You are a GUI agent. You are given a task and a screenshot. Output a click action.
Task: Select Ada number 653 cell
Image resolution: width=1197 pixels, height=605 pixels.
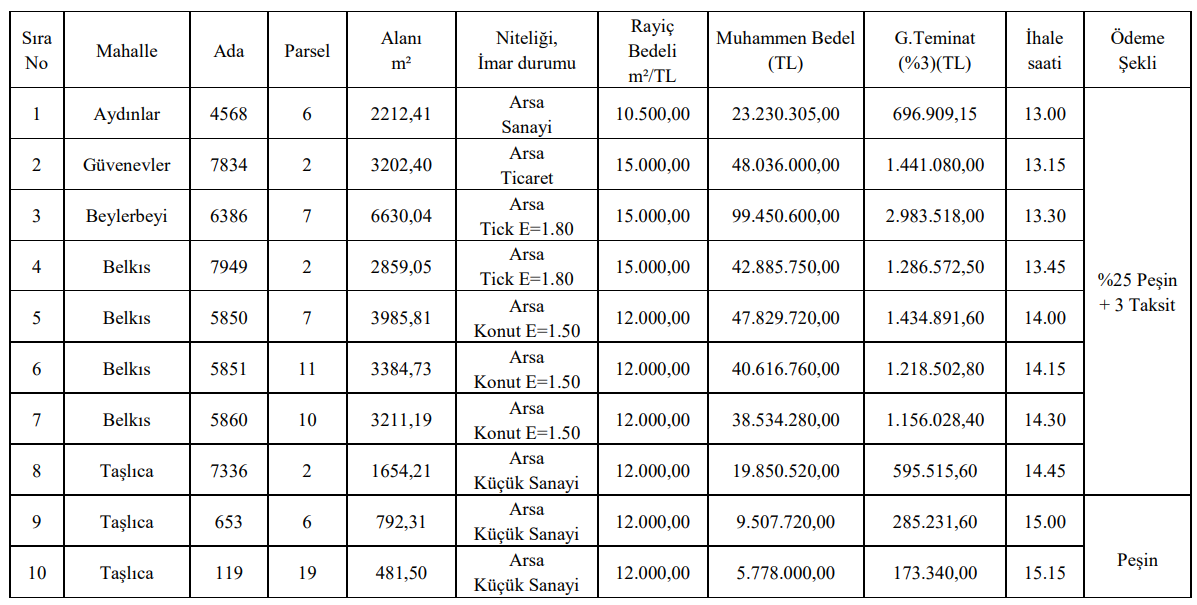229,522
